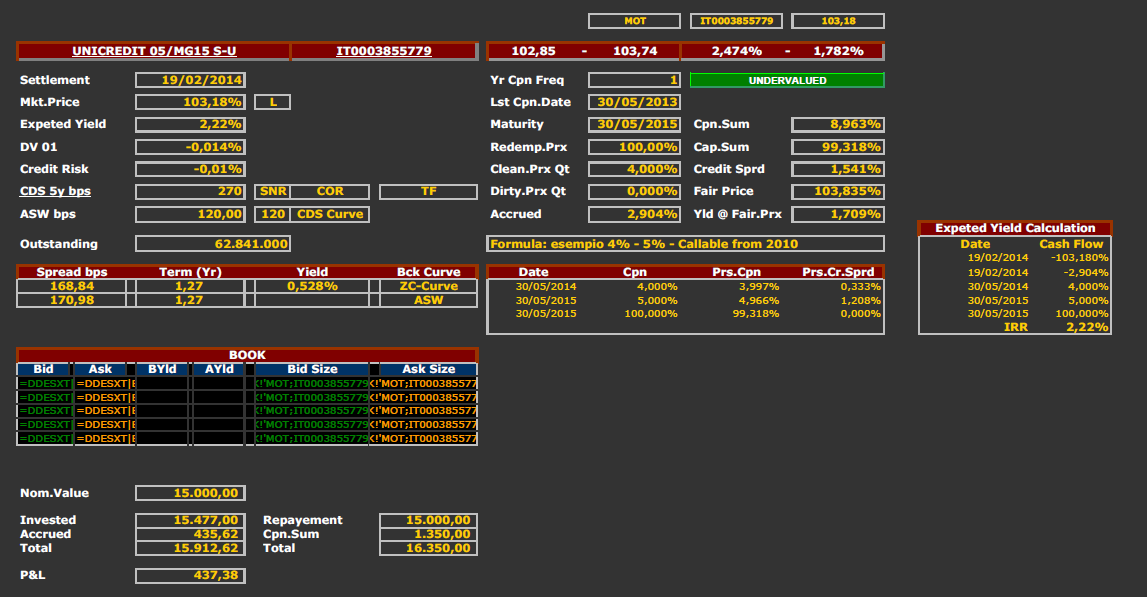
Task: Click the Expeted Yield Calculation header
Action: (x=1015, y=228)
